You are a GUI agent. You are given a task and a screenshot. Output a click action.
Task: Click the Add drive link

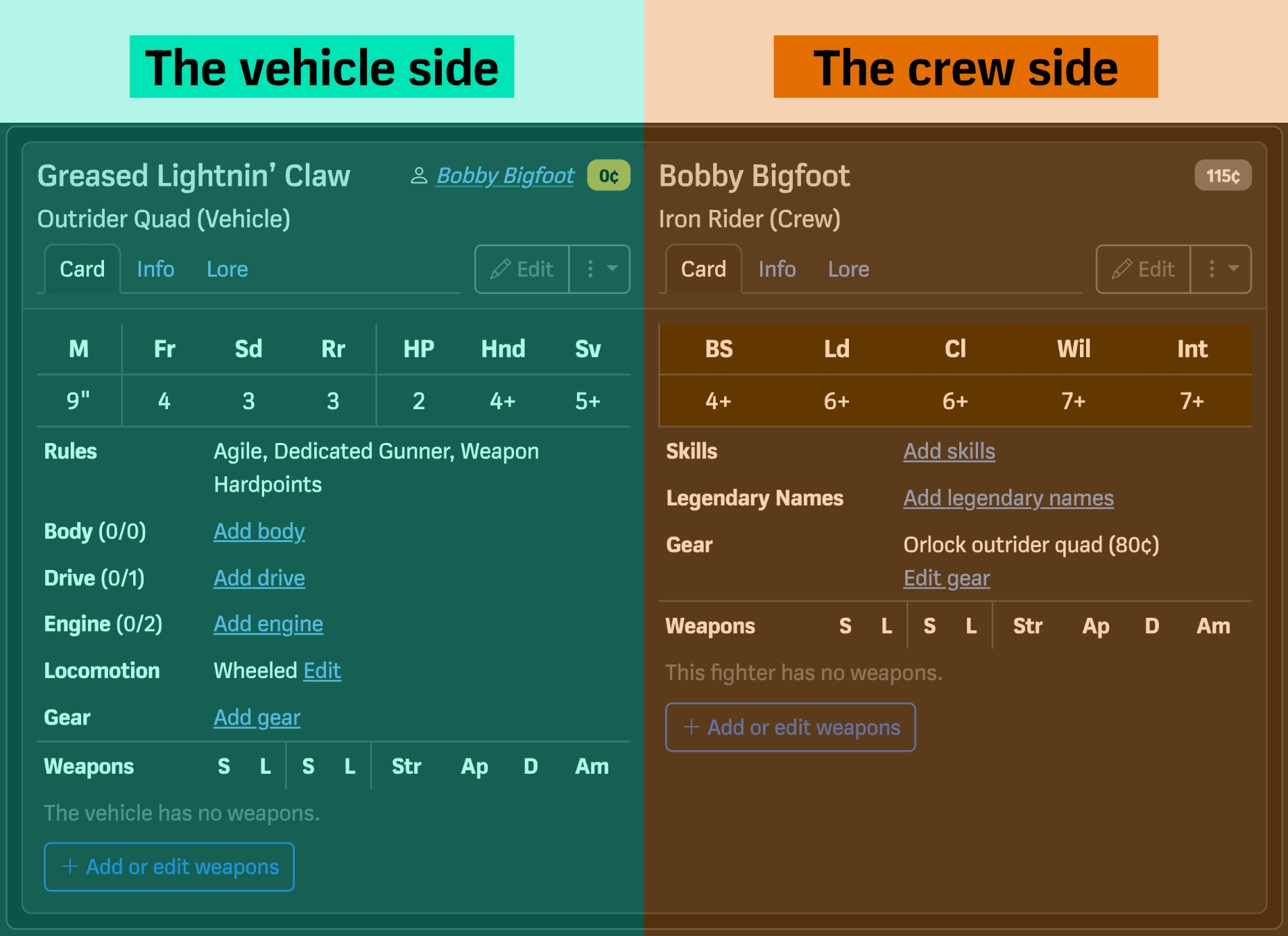click(x=259, y=578)
